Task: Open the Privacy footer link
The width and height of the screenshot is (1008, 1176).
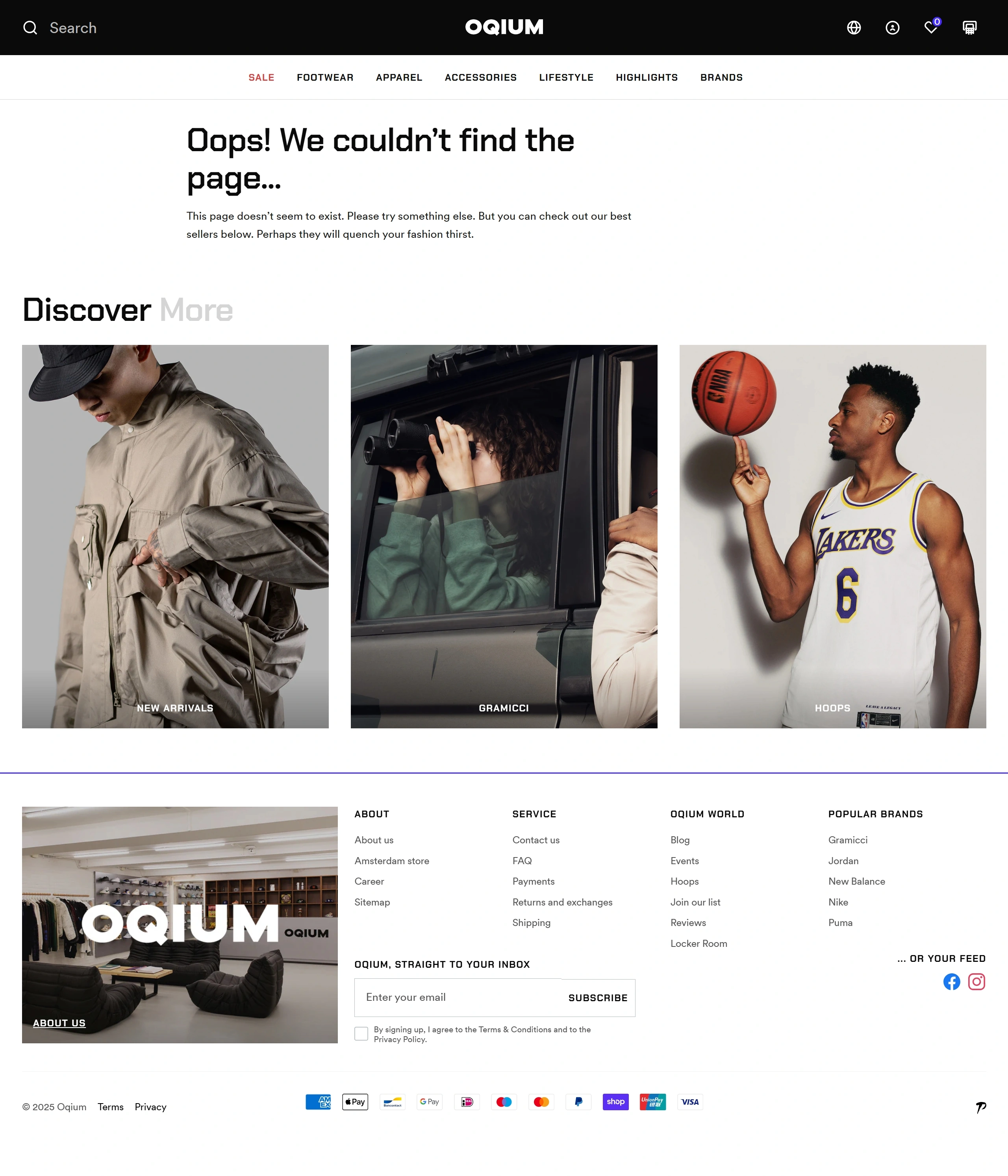Action: click(150, 1107)
